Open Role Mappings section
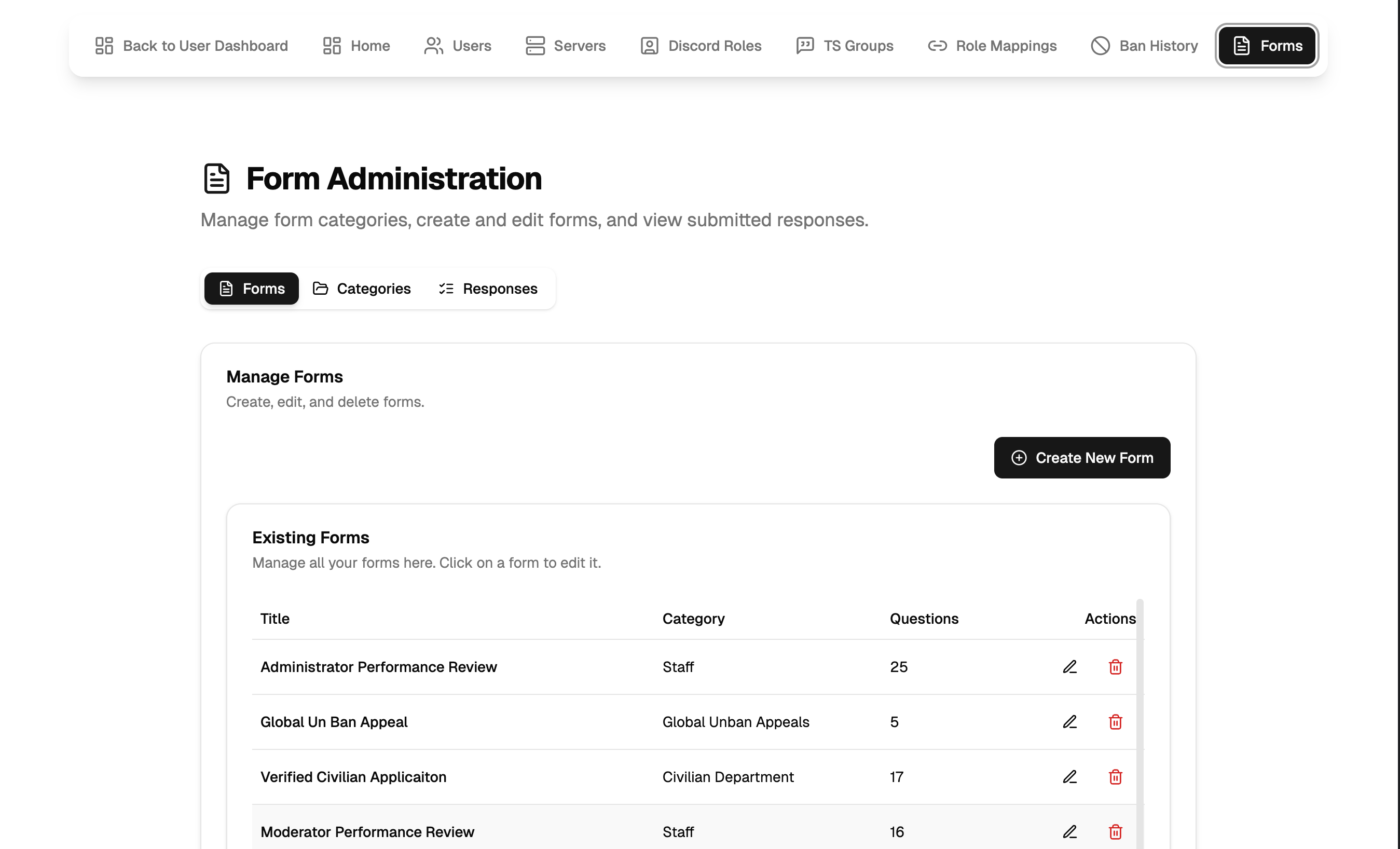 (992, 46)
